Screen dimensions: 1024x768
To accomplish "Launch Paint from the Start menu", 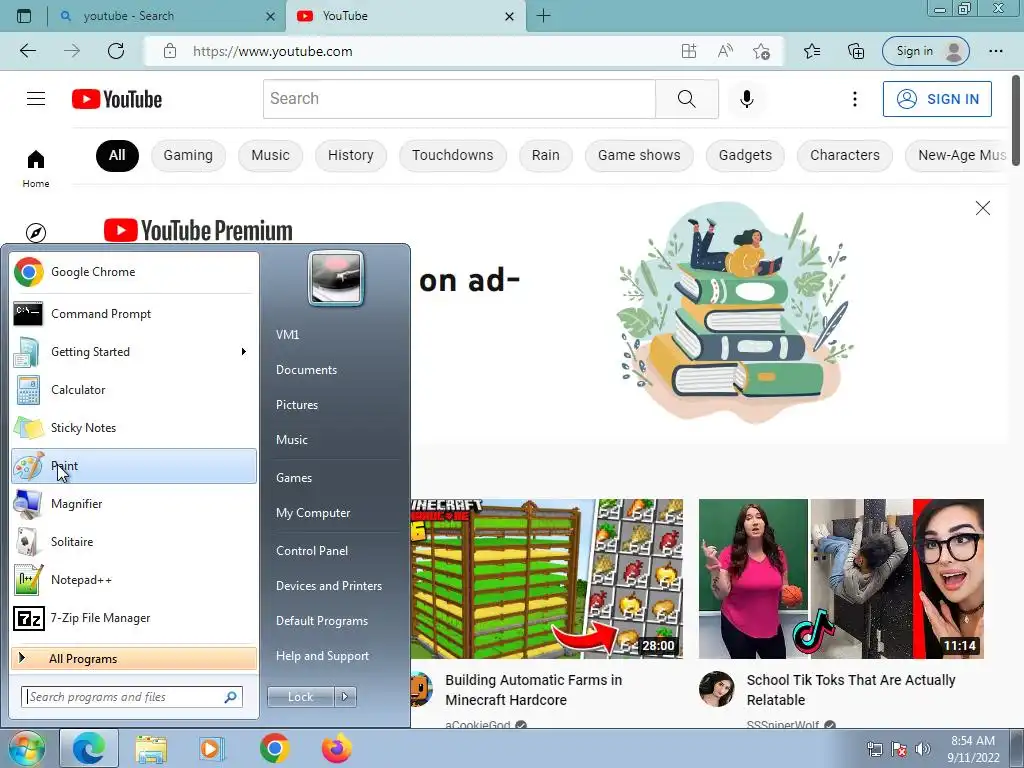I will pyautogui.click(x=134, y=466).
